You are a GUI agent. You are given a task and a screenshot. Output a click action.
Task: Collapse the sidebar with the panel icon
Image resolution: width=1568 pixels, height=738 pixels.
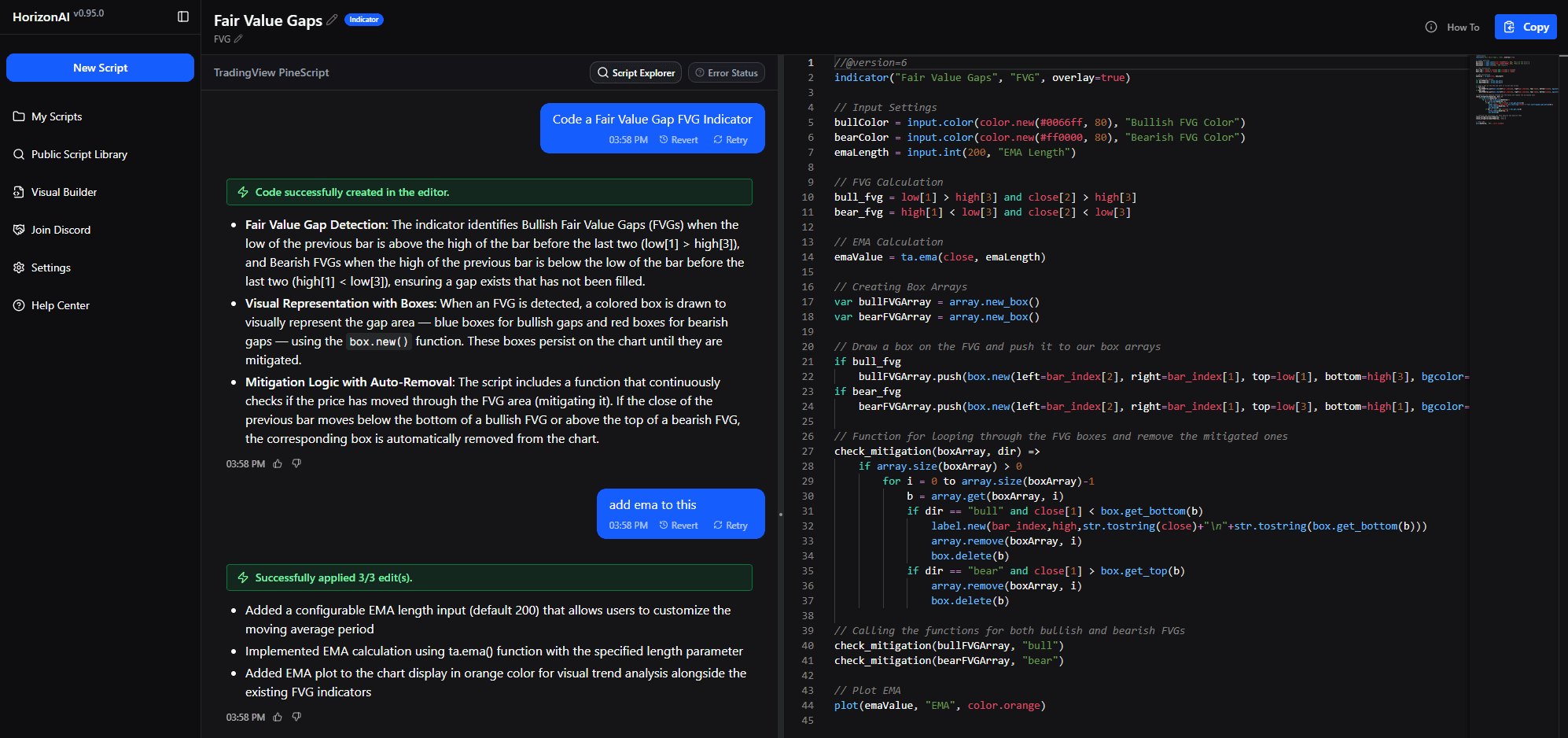tap(183, 17)
